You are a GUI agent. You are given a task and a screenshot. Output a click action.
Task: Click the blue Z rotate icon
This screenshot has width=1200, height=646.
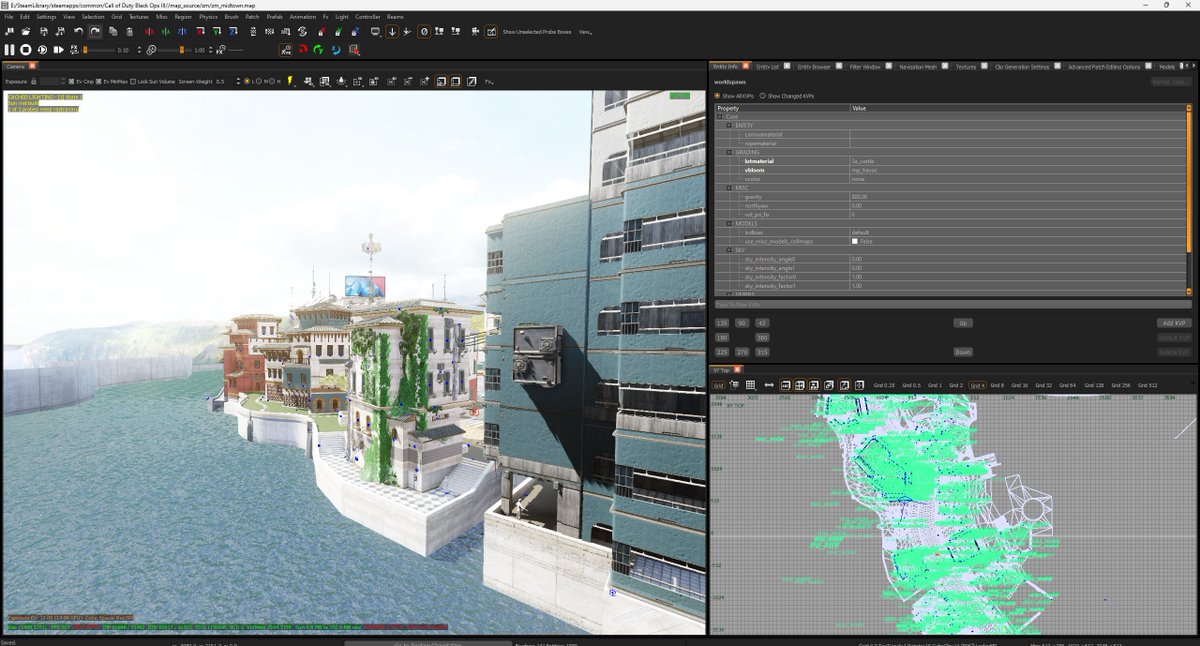pyautogui.click(x=233, y=31)
